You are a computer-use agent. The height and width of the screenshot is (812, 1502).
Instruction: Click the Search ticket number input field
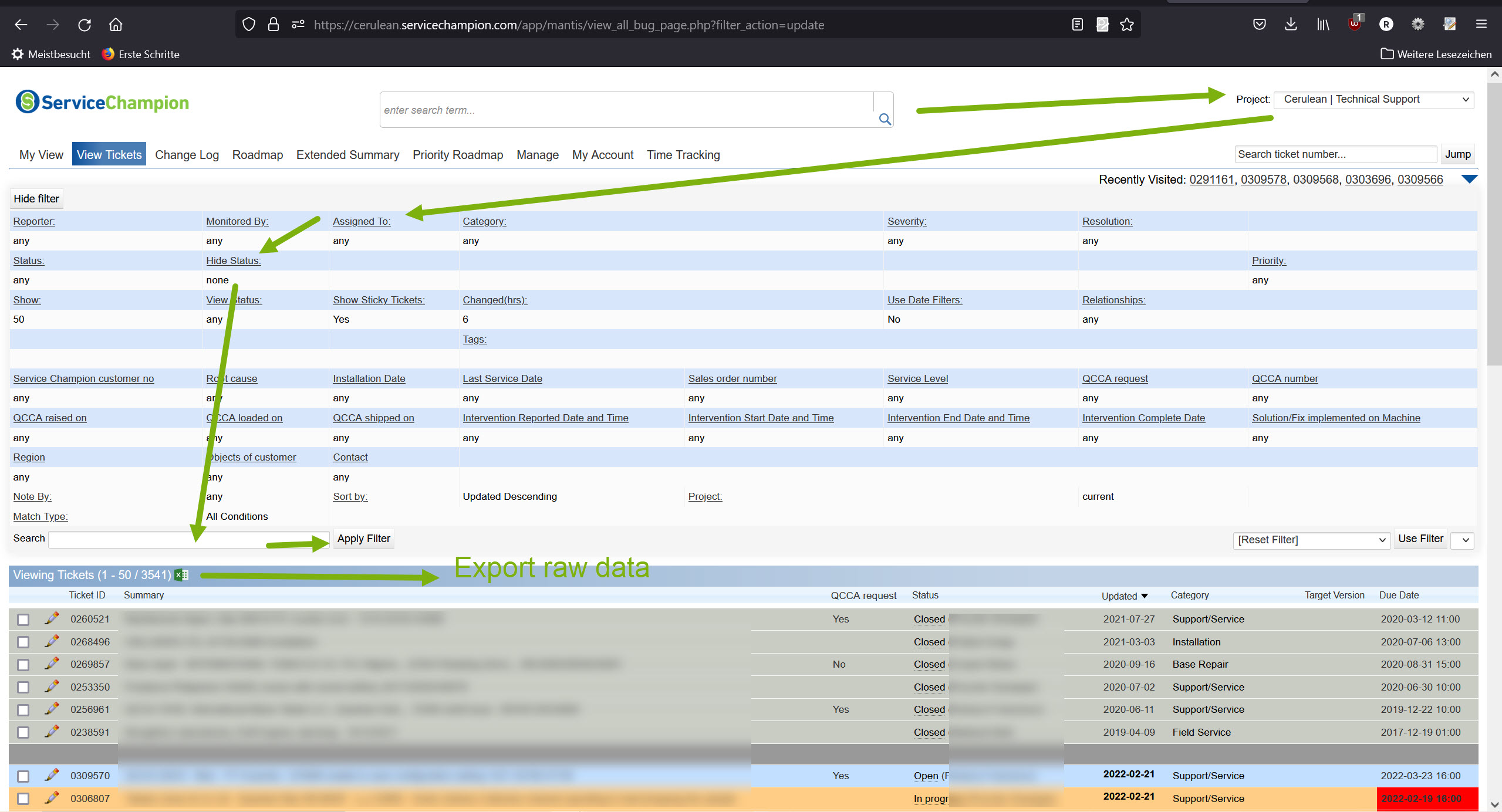1335,154
